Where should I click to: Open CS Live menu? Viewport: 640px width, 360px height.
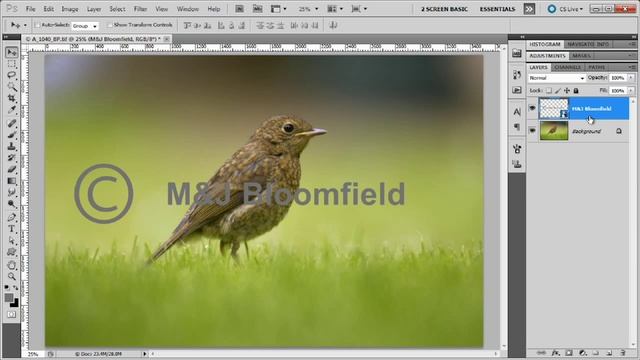coord(566,9)
